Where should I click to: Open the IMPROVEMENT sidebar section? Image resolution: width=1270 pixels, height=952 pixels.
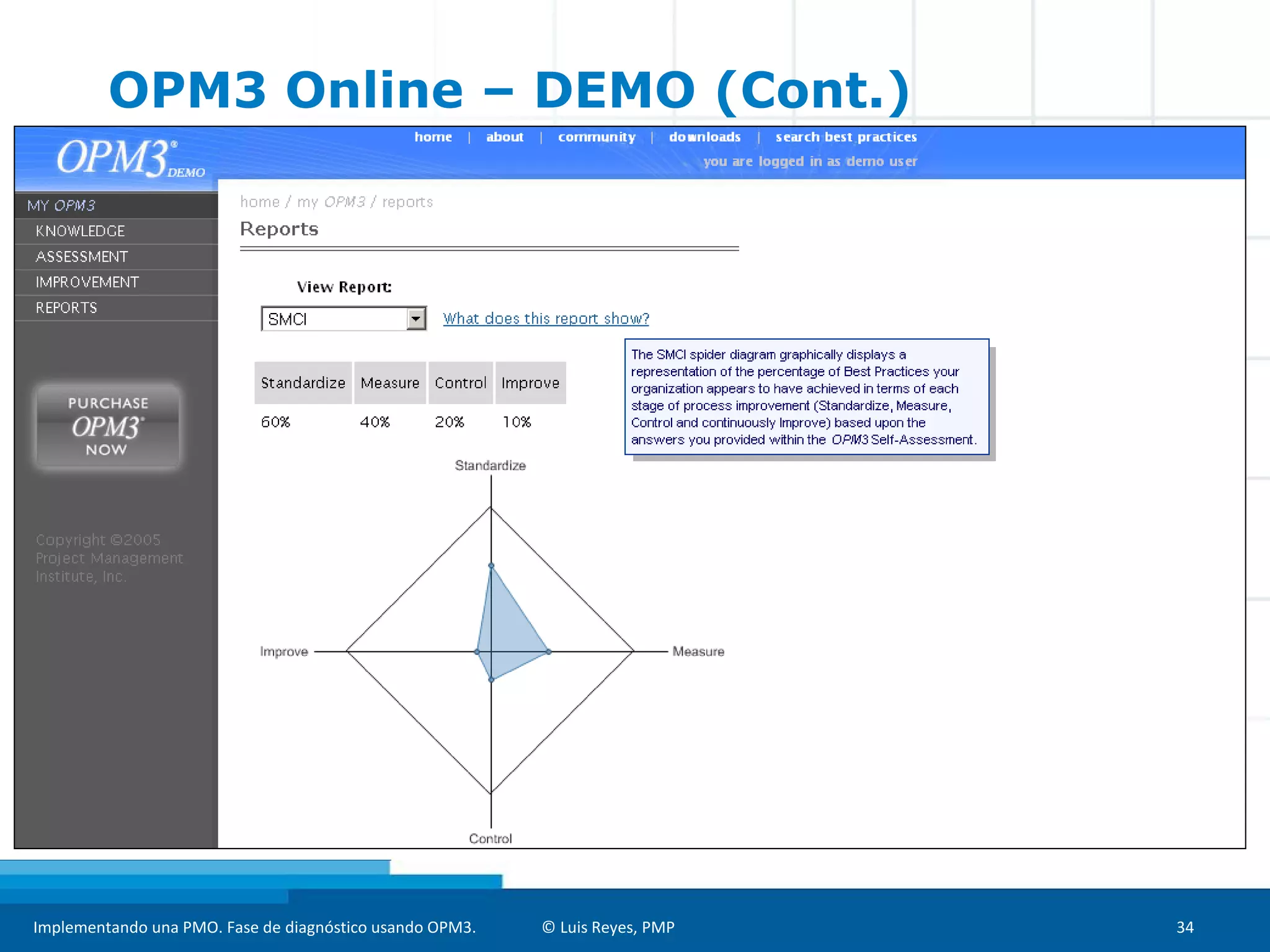click(x=117, y=282)
